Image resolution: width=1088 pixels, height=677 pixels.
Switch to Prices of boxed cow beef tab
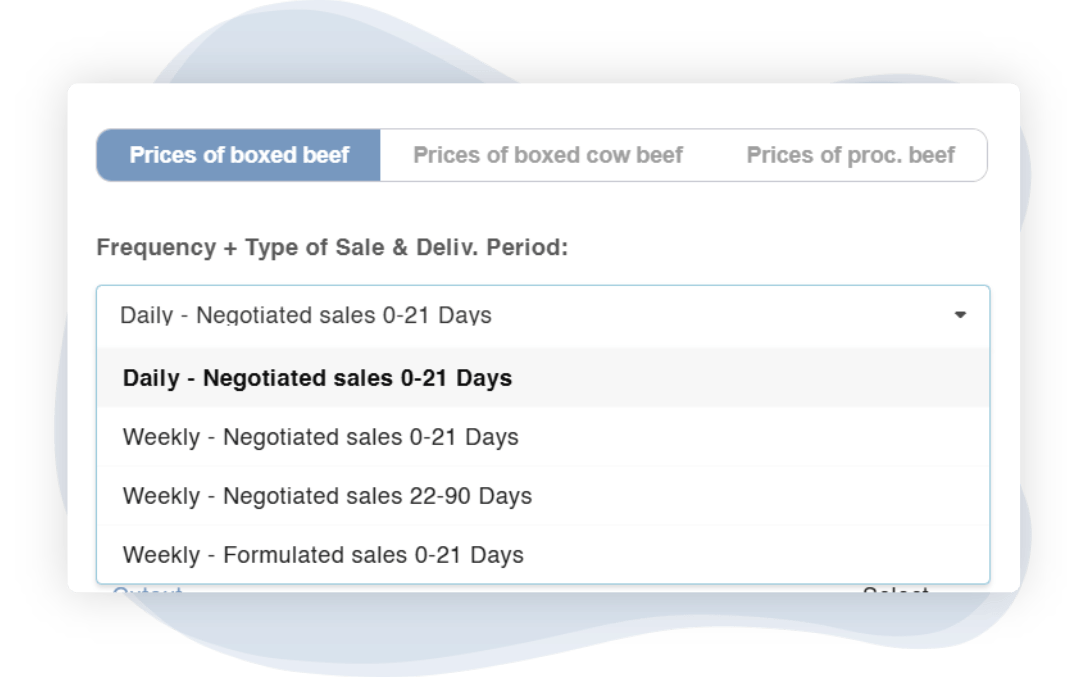pos(548,155)
